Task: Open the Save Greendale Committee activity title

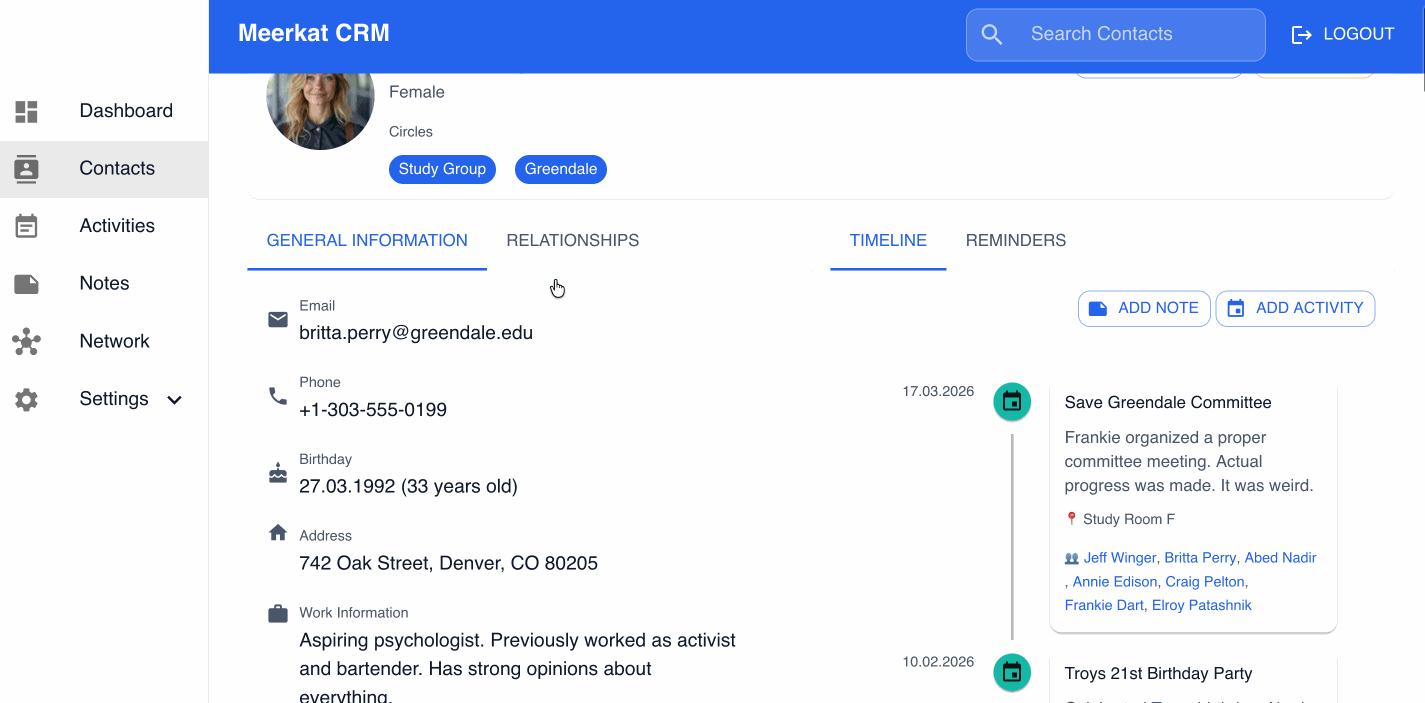Action: point(1168,403)
